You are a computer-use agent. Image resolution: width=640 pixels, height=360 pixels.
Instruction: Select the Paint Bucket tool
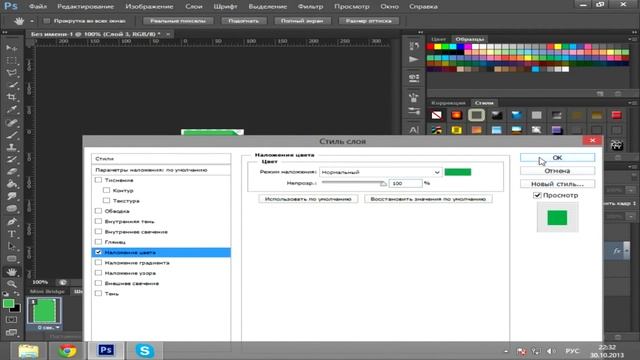coord(11,184)
